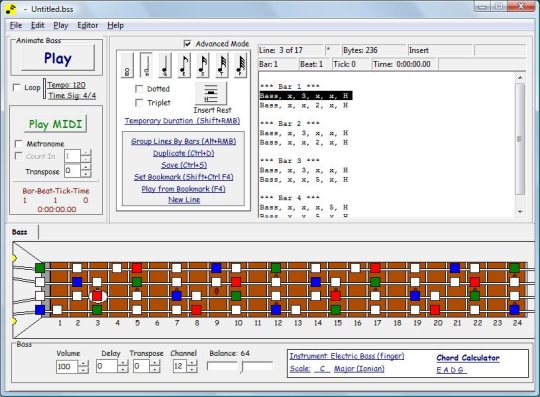Click red marker at fret 5, top string
This screenshot has width=540, height=397.
pyautogui.click(x=137, y=268)
